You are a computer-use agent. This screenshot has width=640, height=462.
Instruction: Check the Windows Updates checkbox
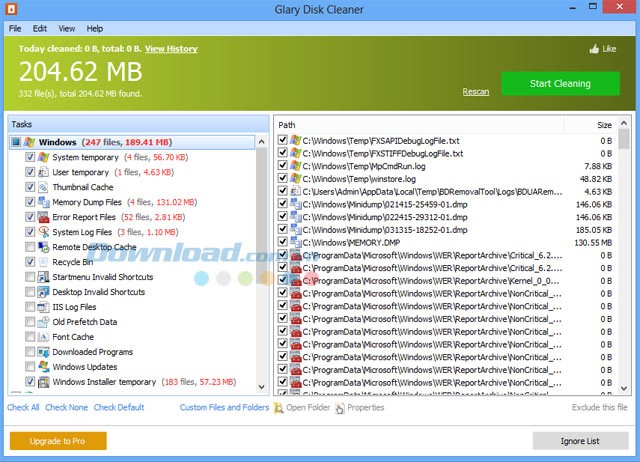point(30,367)
